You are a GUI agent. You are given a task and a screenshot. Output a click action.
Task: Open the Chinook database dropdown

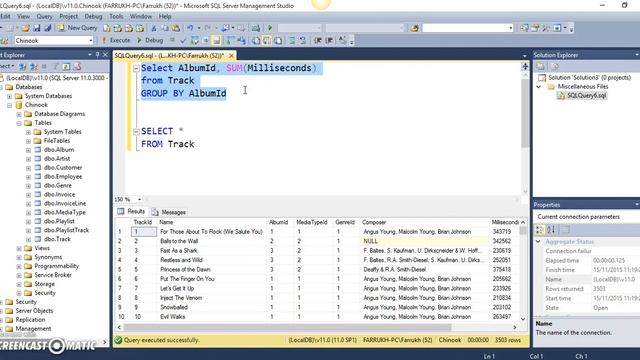coord(91,40)
